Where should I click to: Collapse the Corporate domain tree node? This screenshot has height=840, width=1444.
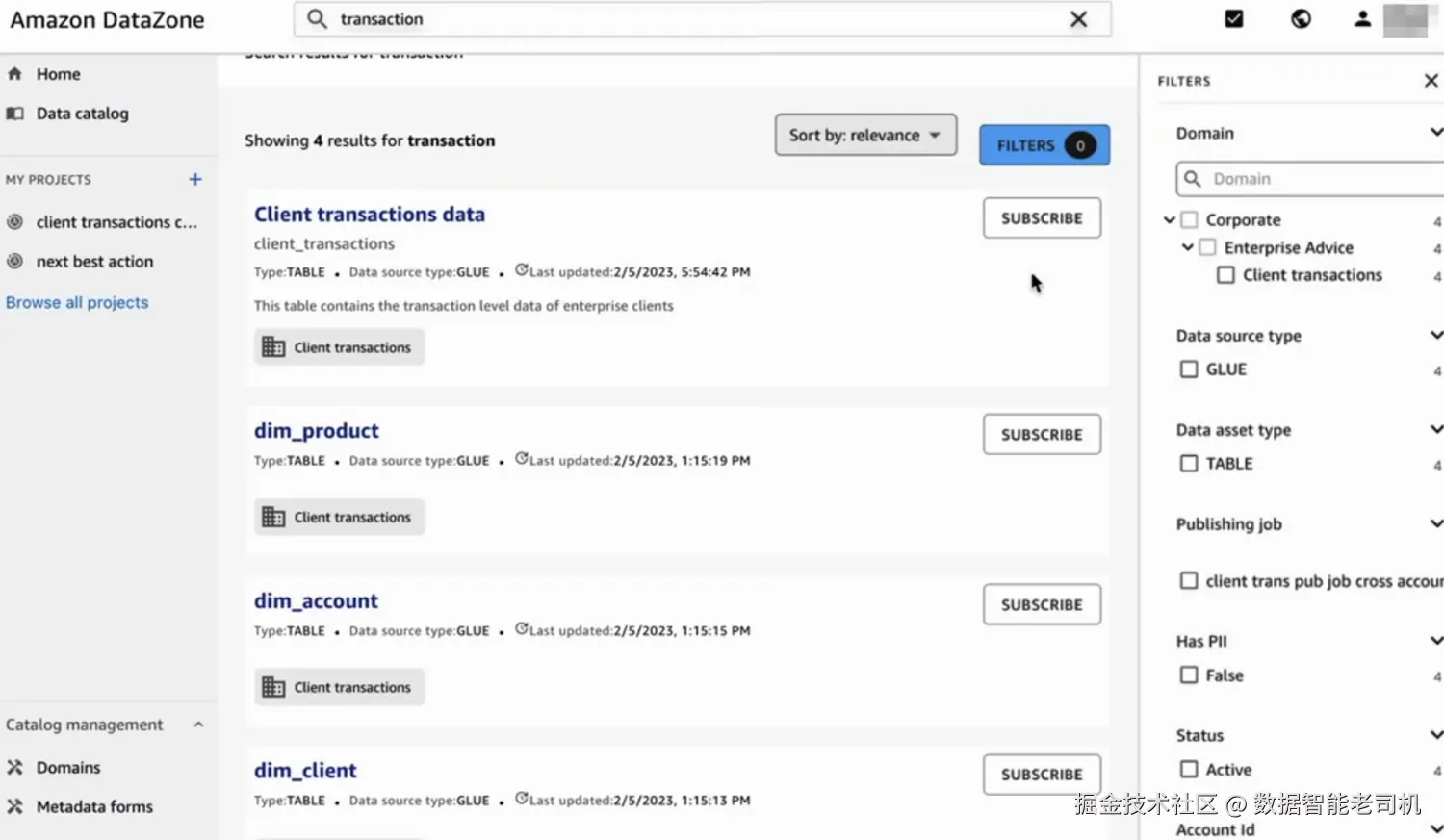[1169, 220]
